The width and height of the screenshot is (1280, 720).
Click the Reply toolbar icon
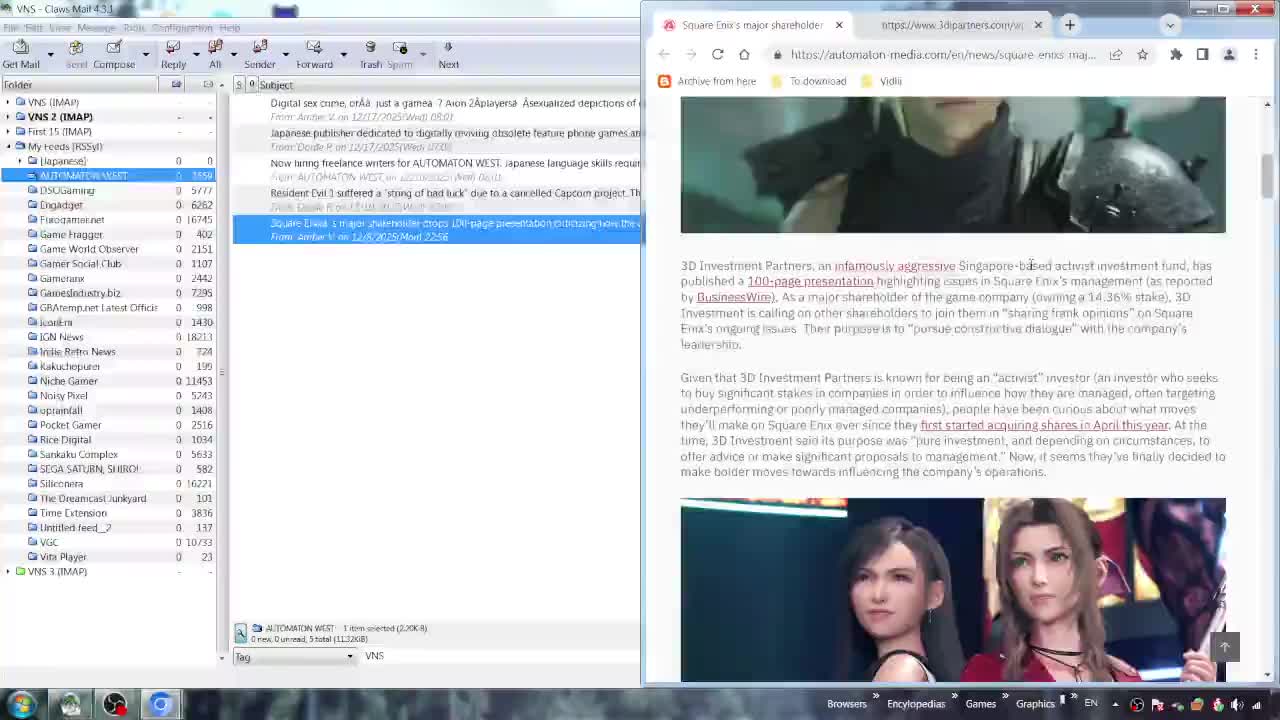coord(173,54)
